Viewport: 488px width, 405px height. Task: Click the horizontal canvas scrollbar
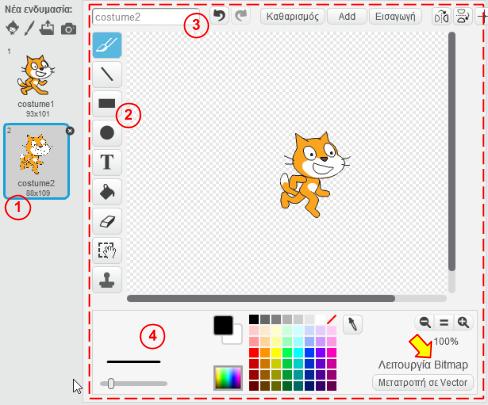tap(261, 298)
